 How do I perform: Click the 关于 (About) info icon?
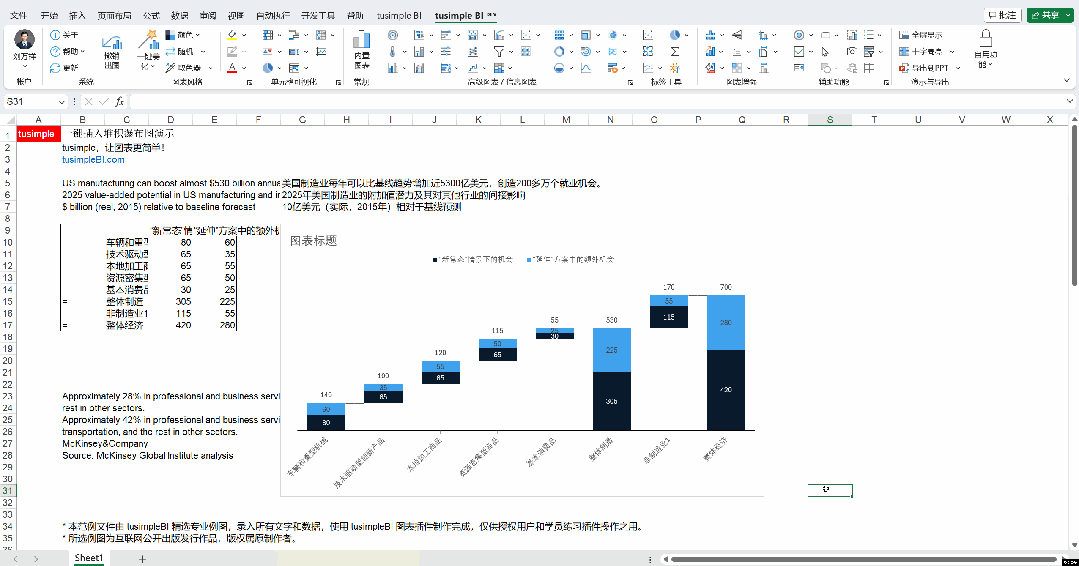point(55,35)
